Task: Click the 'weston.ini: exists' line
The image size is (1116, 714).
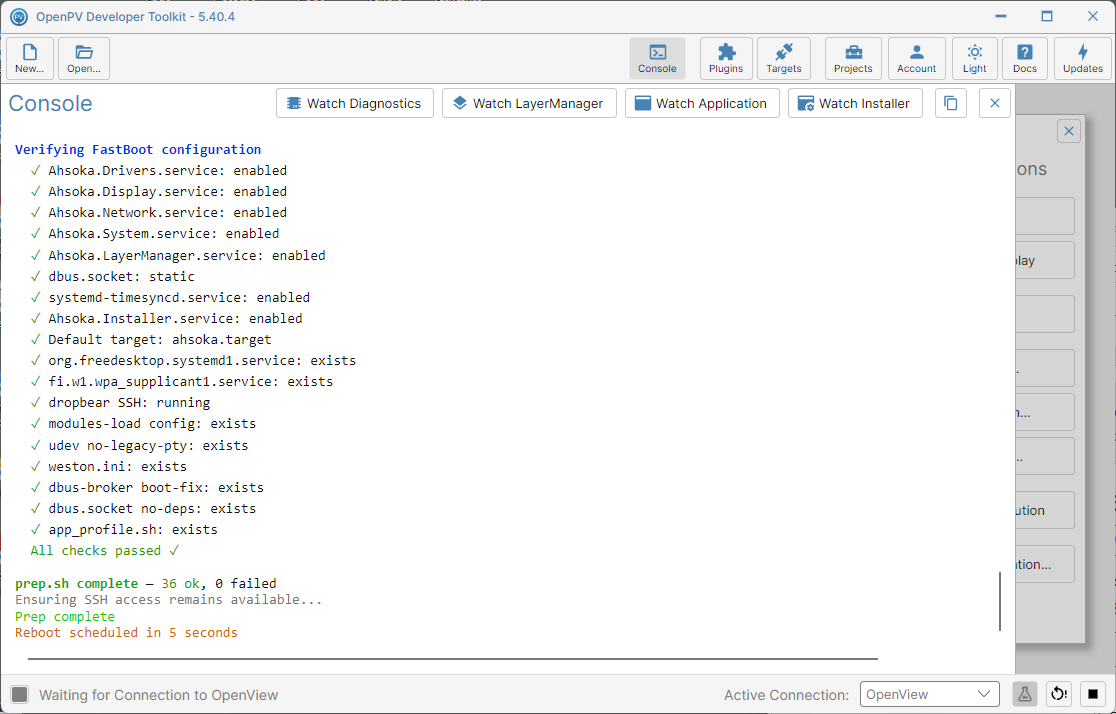Action: 110,467
